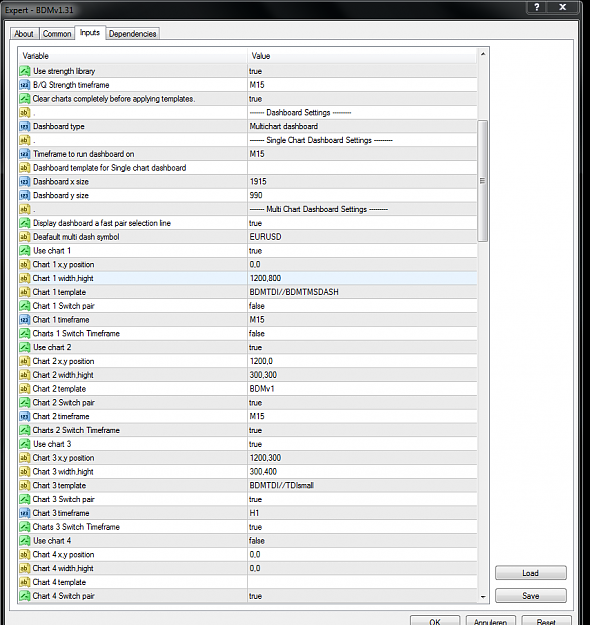Select the M15 value of B/Q Strength timeframe
Viewport: 590px width, 625px height.
pyautogui.click(x=257, y=85)
